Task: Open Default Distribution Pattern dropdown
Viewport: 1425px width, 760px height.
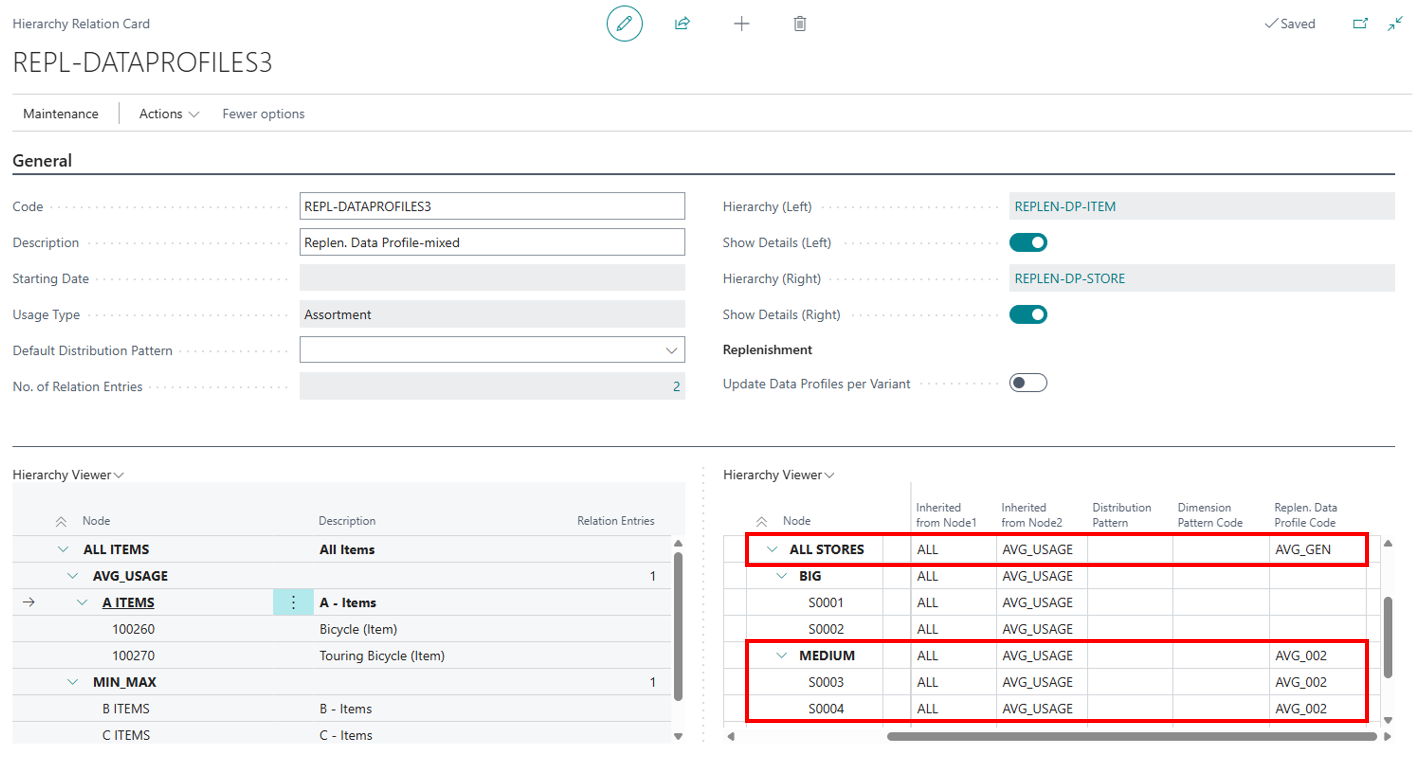Action: click(x=670, y=350)
